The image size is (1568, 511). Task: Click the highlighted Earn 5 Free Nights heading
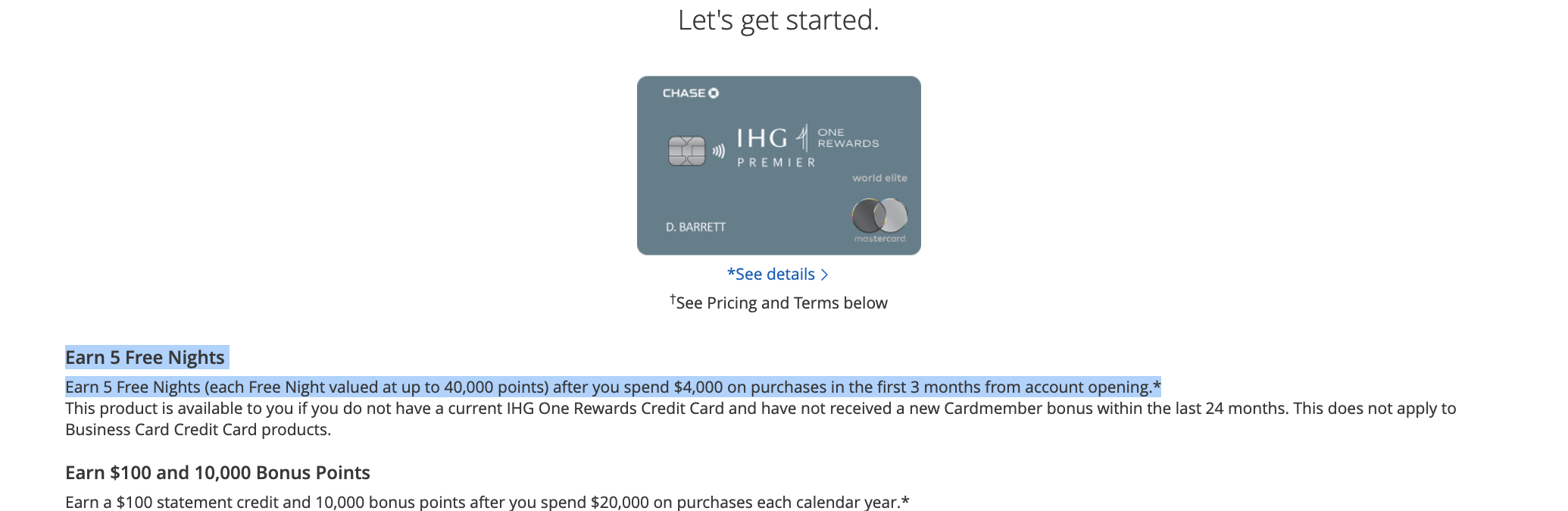coord(145,358)
